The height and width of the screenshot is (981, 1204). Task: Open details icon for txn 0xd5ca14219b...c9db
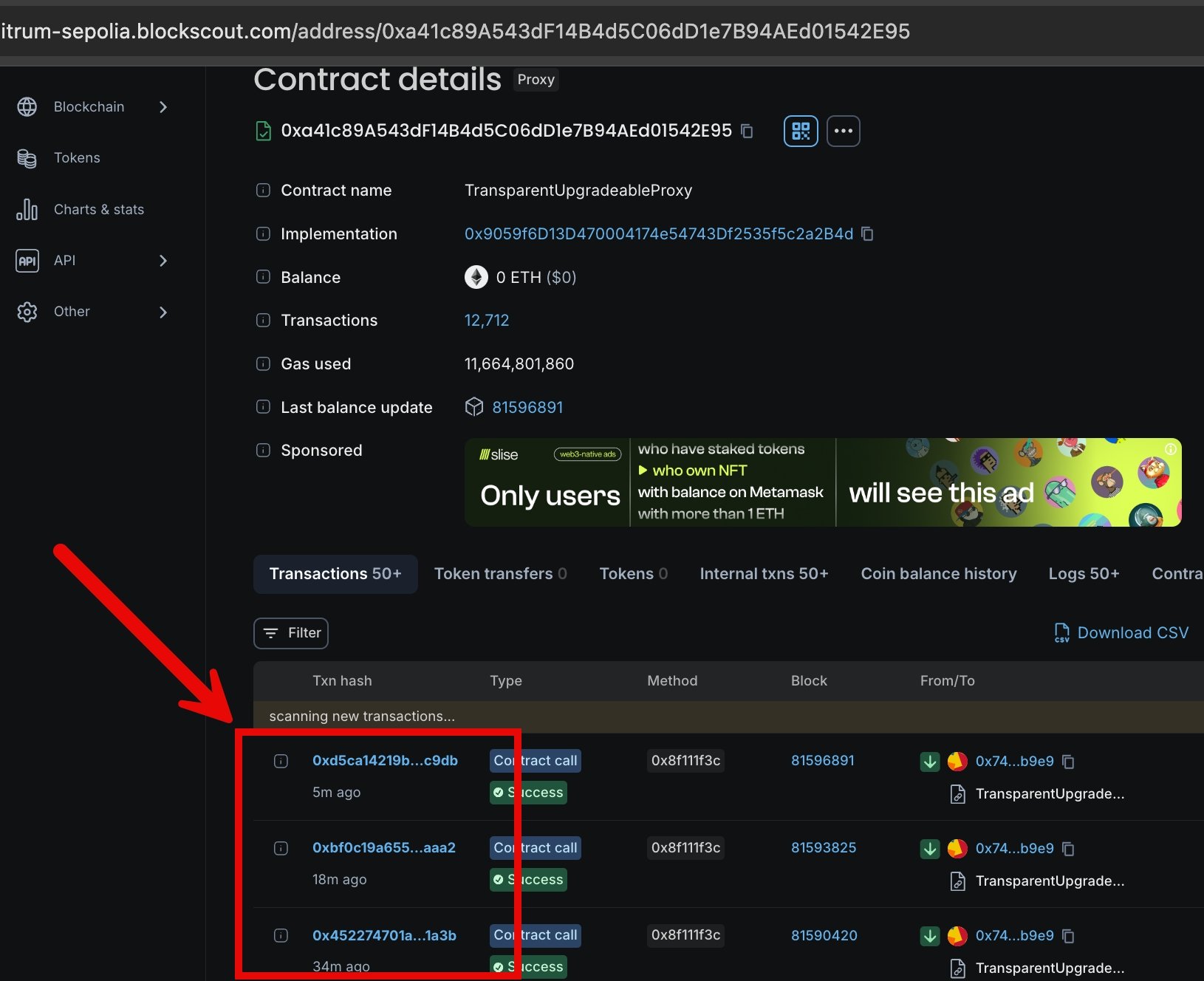click(x=281, y=761)
